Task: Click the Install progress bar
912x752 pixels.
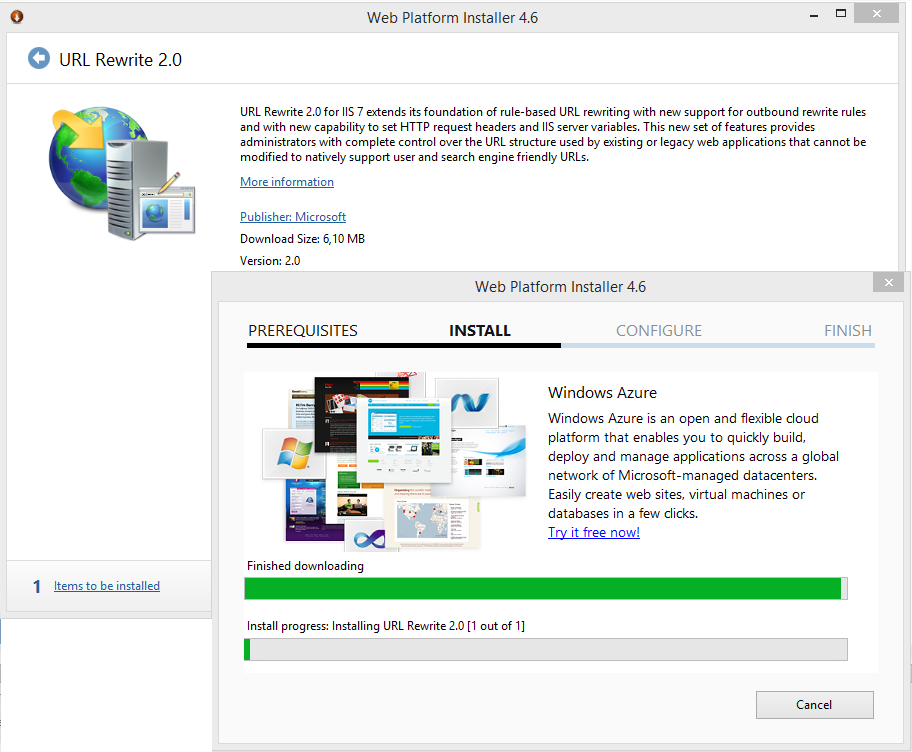Action: (x=546, y=650)
